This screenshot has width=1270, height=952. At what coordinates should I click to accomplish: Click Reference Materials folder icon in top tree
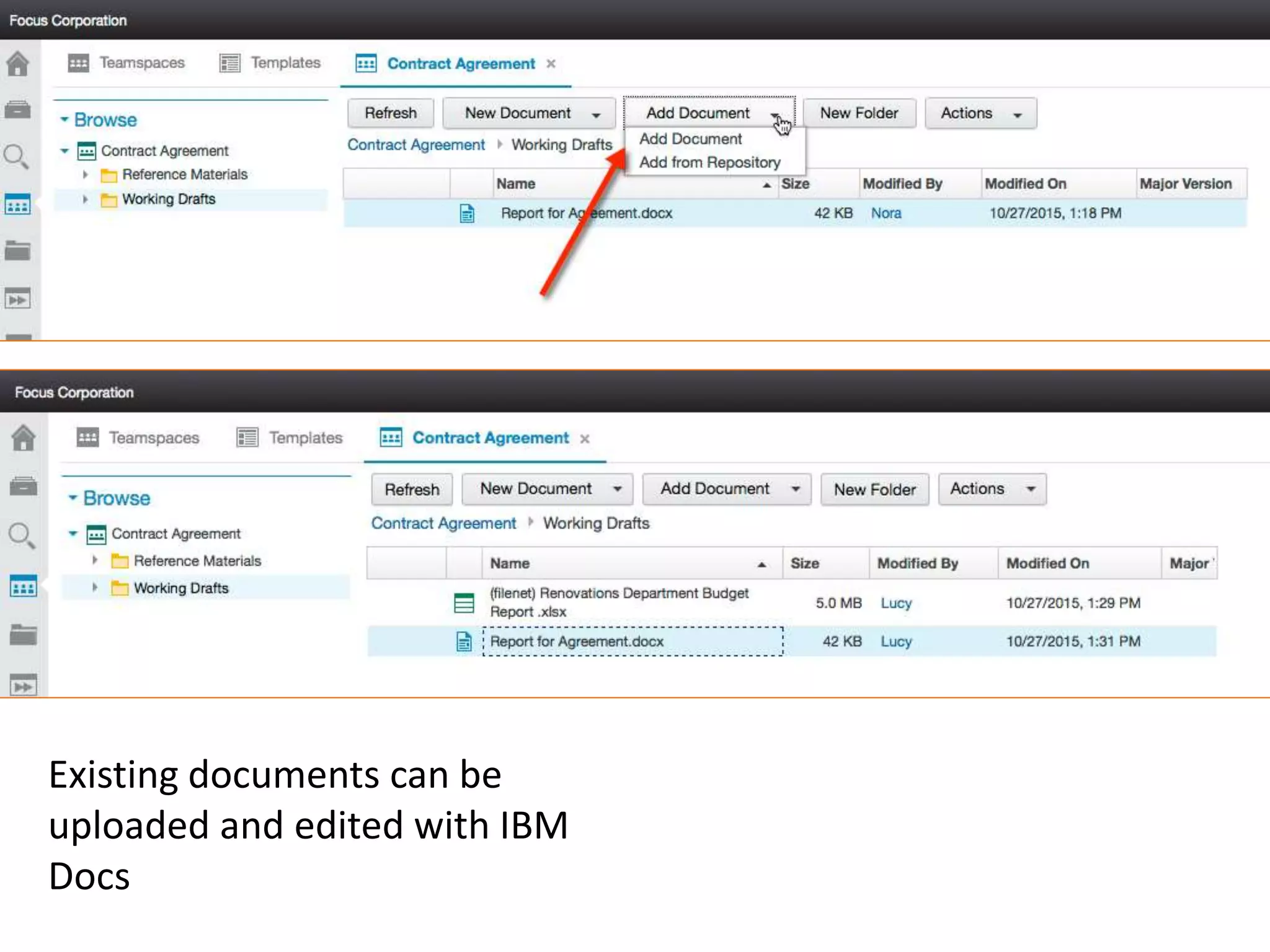click(x=109, y=175)
